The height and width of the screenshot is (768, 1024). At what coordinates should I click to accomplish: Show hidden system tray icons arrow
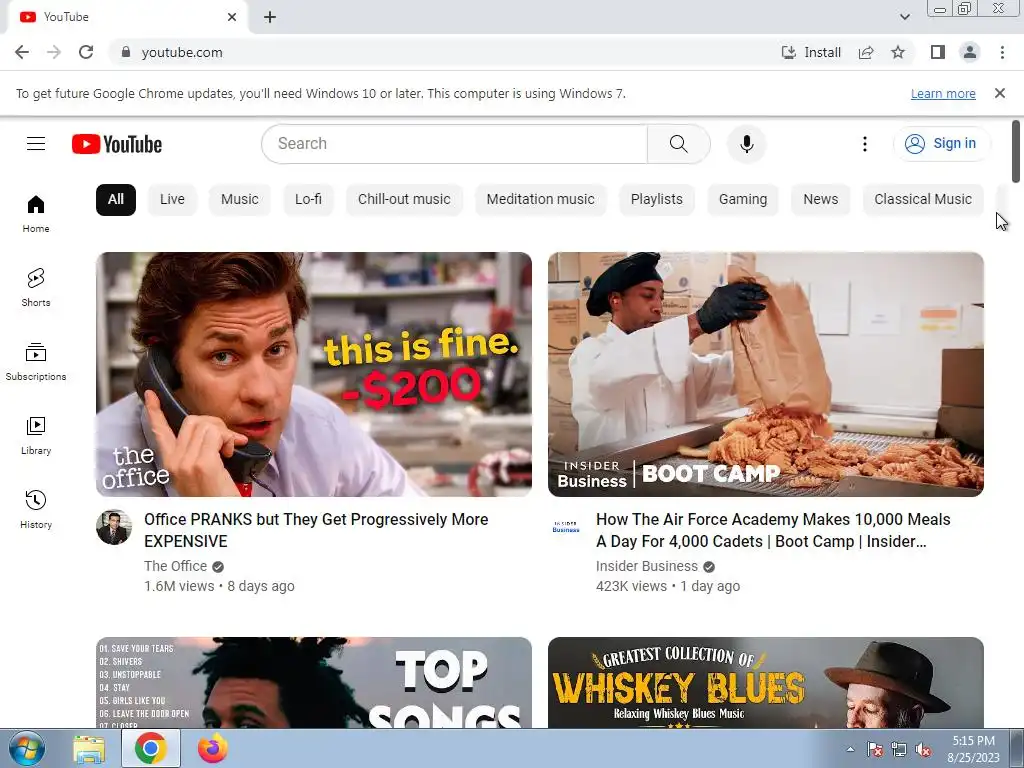(850, 749)
